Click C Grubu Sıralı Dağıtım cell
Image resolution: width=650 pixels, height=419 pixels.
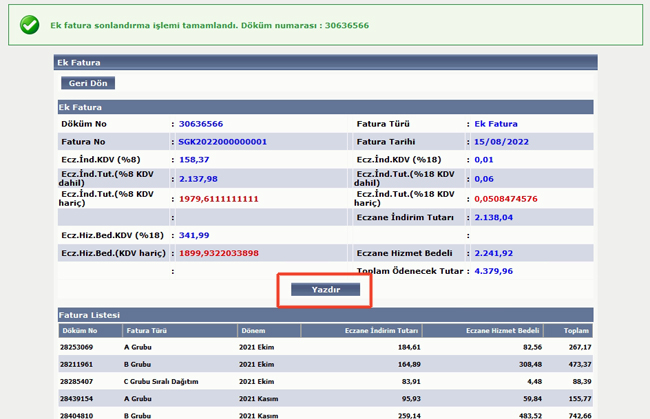pos(161,381)
